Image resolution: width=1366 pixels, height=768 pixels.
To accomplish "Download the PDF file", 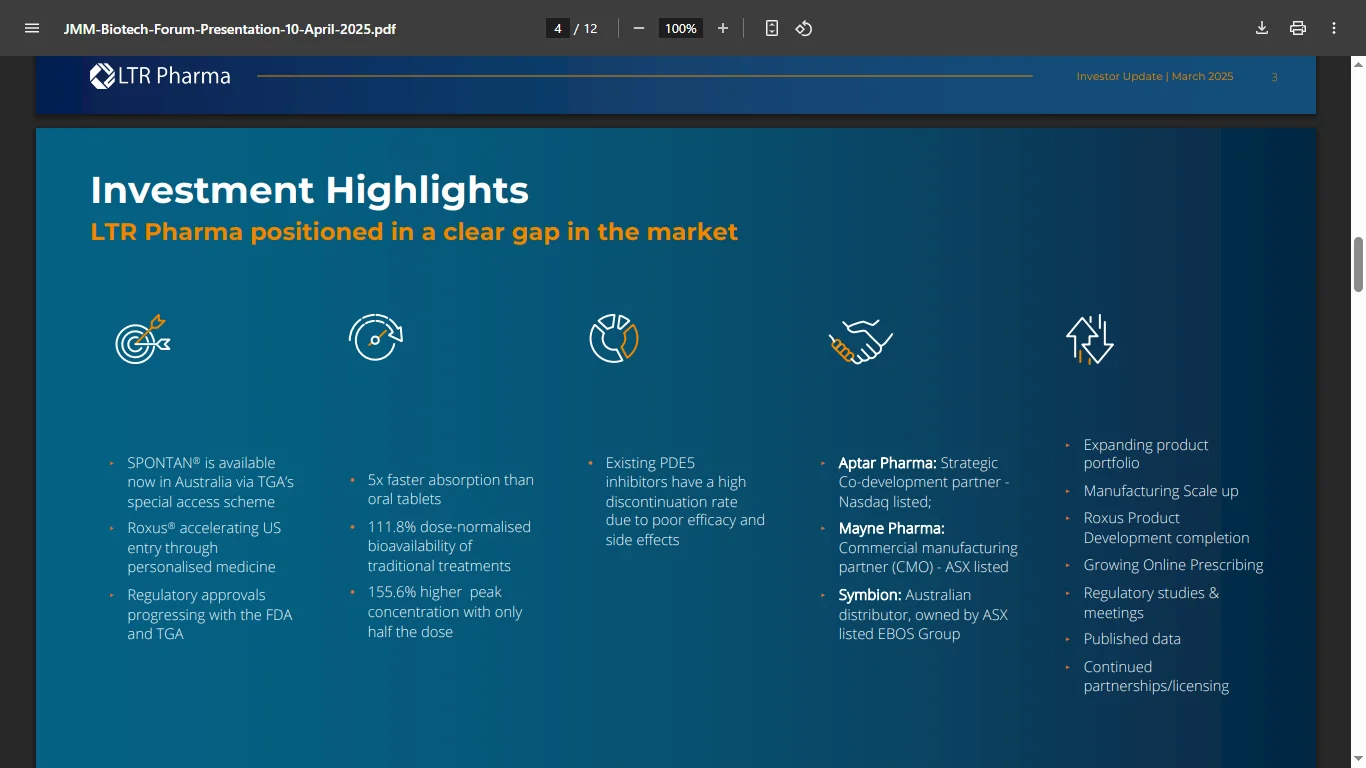I will 1262,28.
